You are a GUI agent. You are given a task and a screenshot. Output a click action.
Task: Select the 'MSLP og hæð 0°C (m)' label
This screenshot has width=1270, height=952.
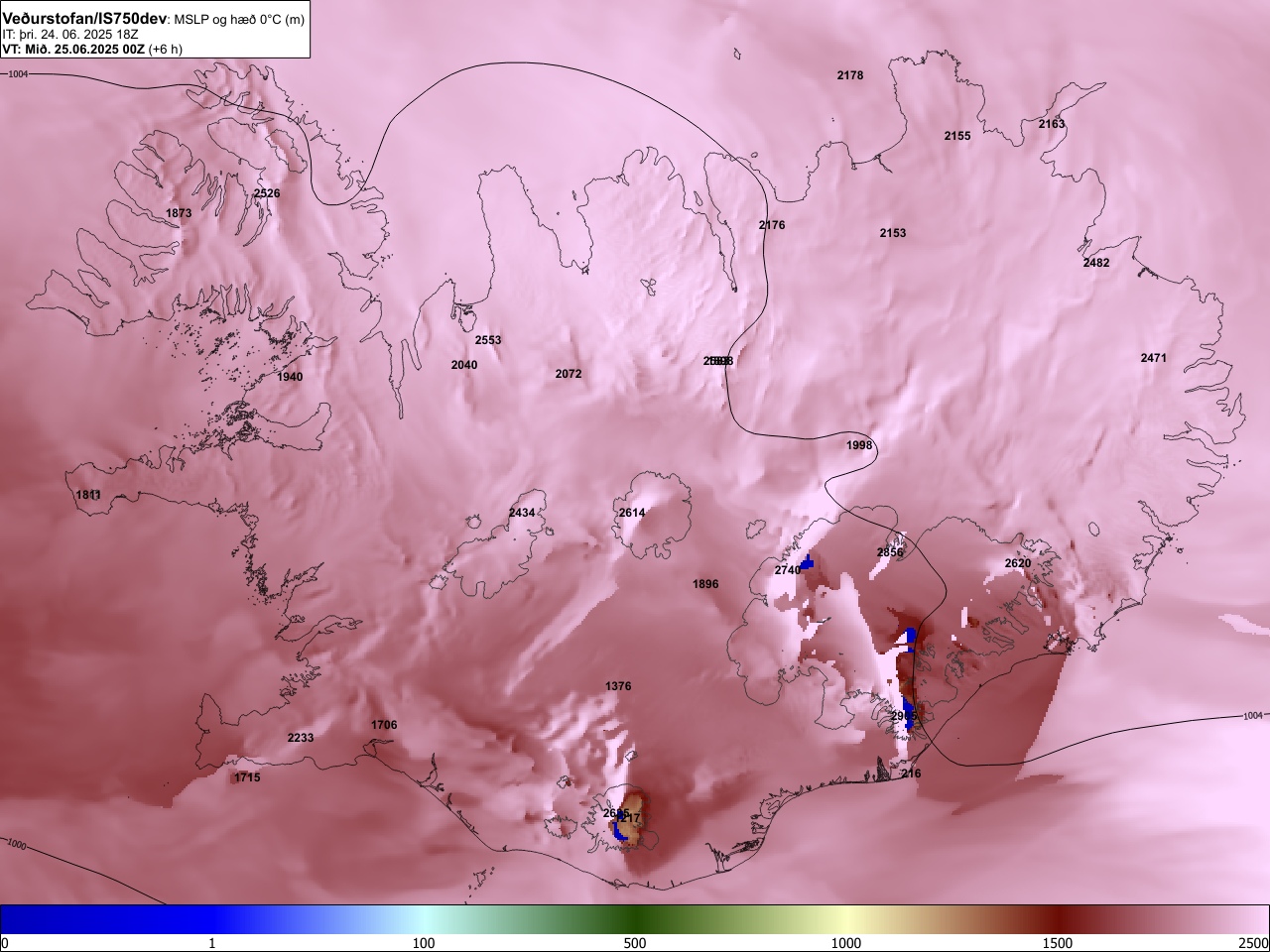coord(240,20)
